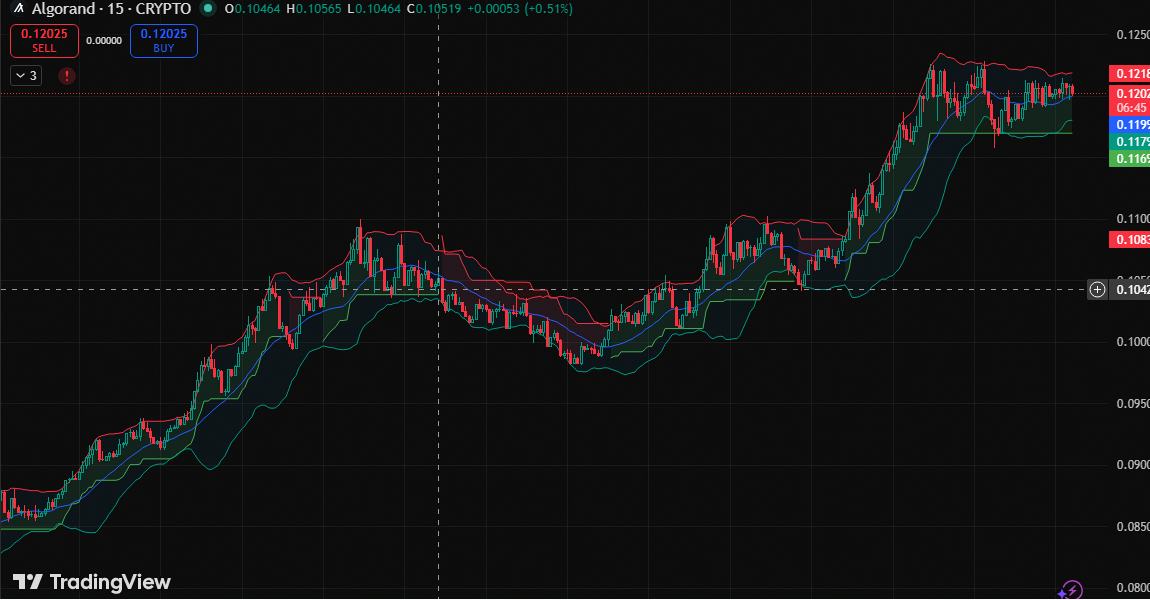Click the Algorand logo icon
Viewport: 1150px width, 600px height.
(x=19, y=9)
